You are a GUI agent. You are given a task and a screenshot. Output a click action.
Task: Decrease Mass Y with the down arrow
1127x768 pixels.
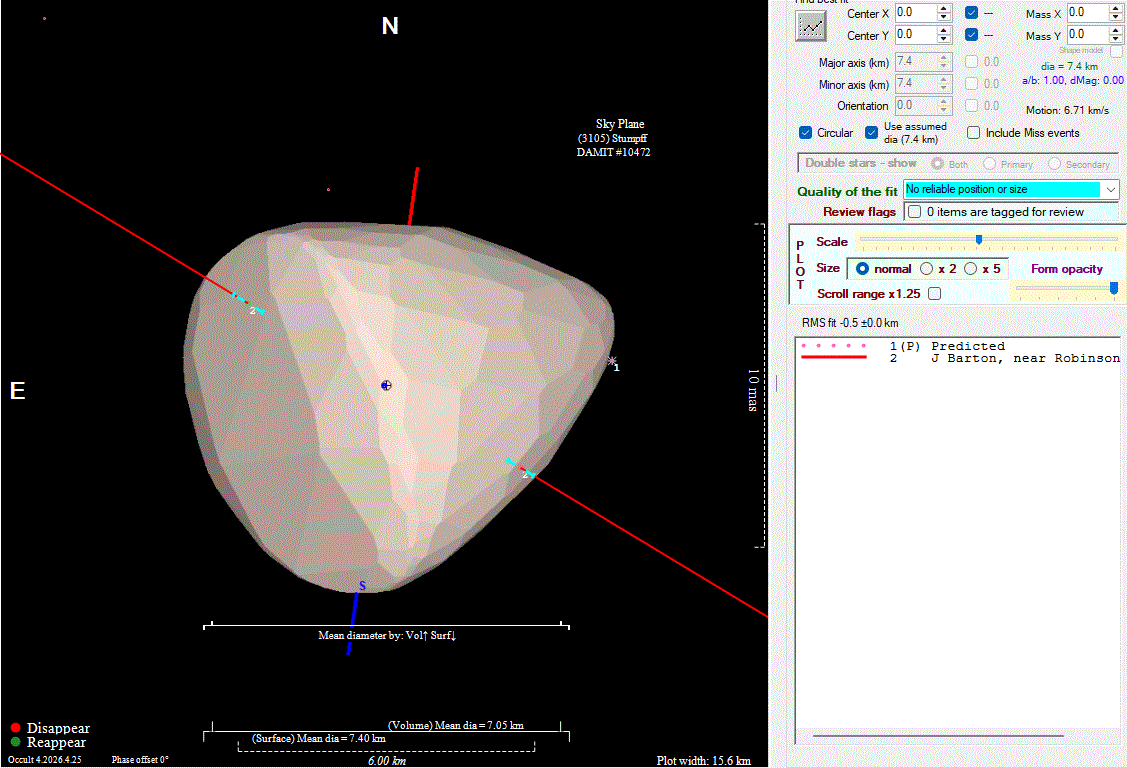point(1116,39)
